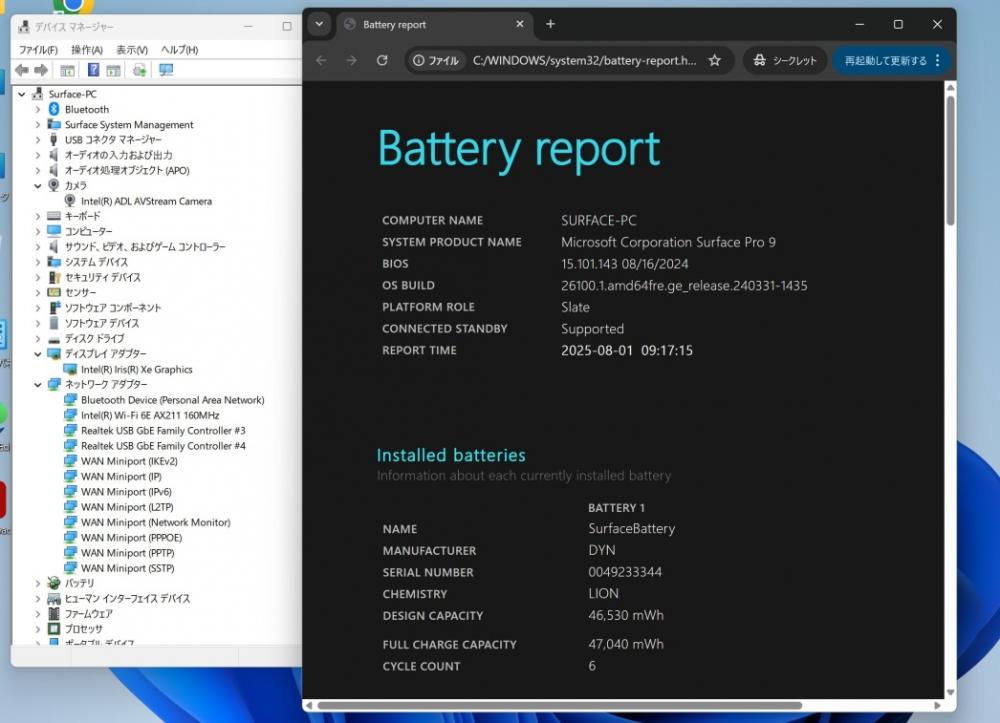This screenshot has height=723, width=1000.
Task: Select the USB コネクタ マネージャー label
Action: 114,140
